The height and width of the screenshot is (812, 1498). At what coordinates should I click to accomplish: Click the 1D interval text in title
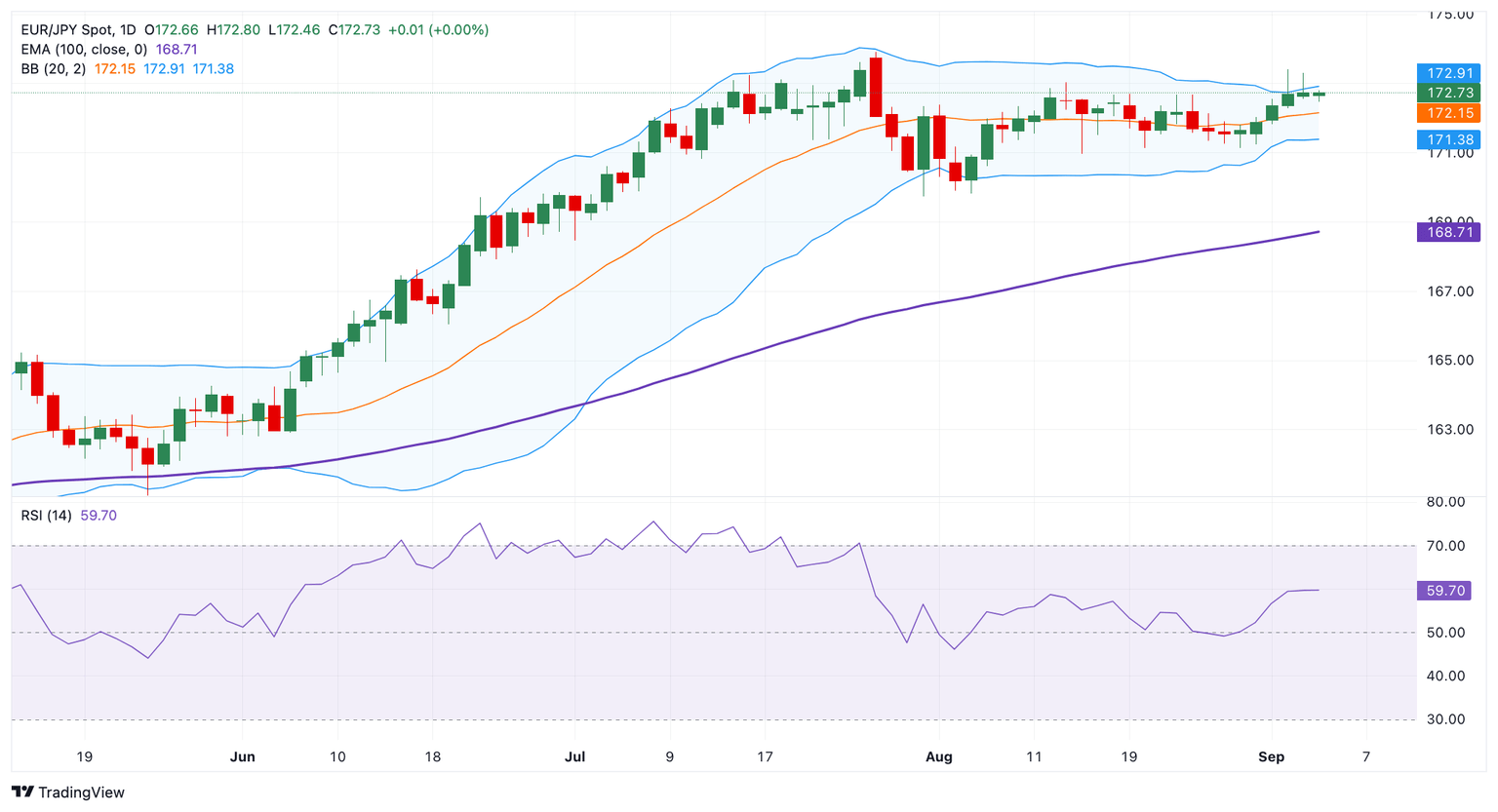tap(127, 30)
